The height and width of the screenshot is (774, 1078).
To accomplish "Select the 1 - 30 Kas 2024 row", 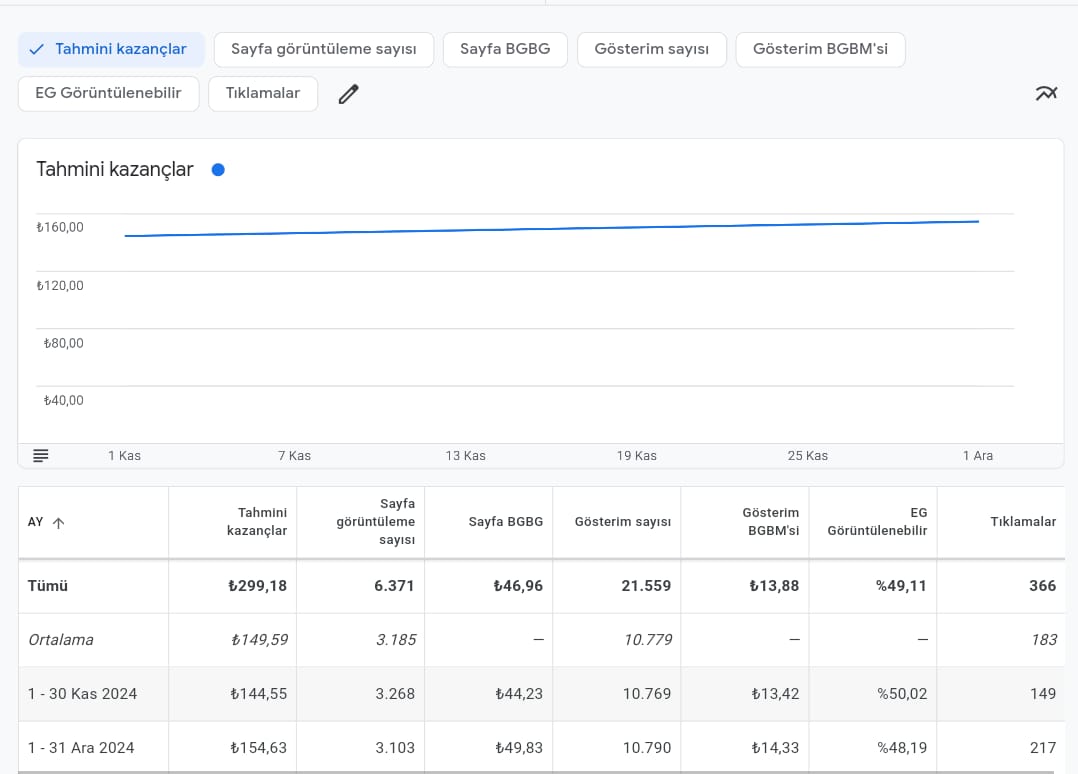I will pyautogui.click(x=541, y=694).
